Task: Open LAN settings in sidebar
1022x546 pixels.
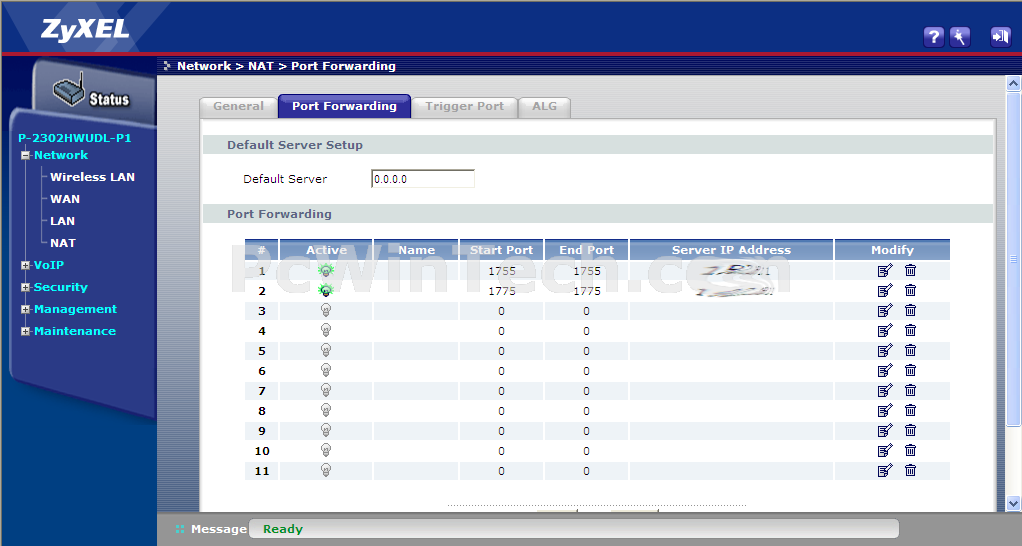Action: coord(63,222)
